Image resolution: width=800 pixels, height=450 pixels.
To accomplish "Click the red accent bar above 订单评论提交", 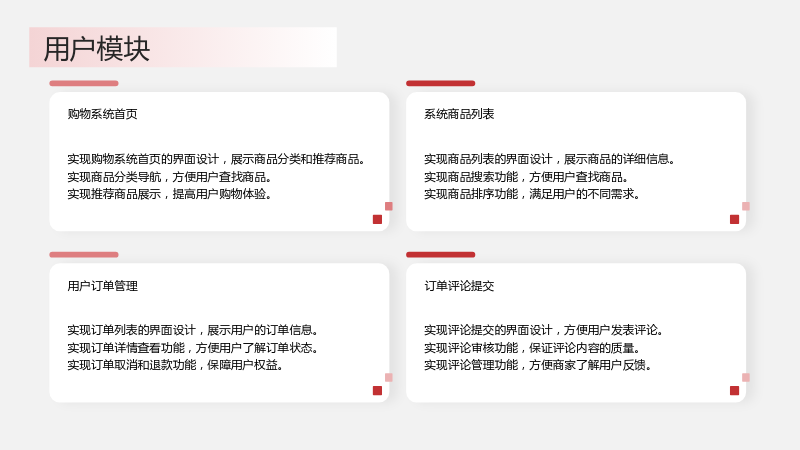I will coord(440,255).
